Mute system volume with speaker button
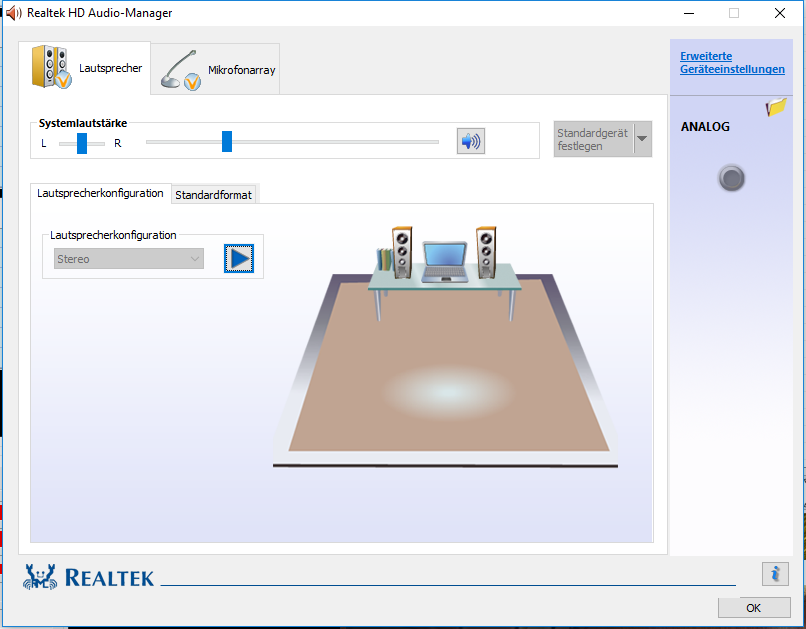 [x=470, y=141]
